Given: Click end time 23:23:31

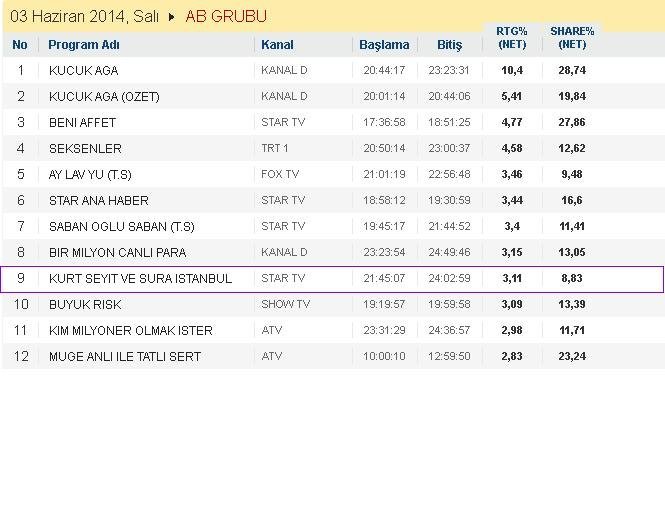Looking at the screenshot, I should (449, 70).
